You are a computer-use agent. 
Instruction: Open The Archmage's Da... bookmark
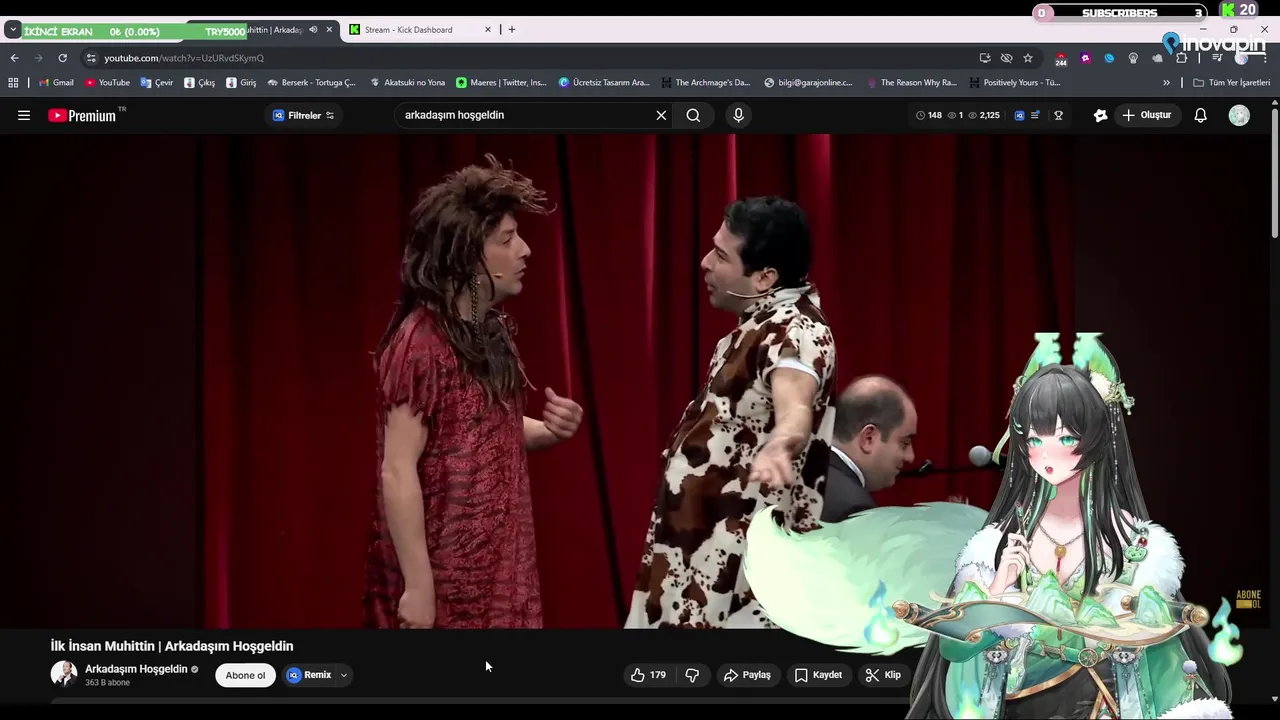click(706, 83)
